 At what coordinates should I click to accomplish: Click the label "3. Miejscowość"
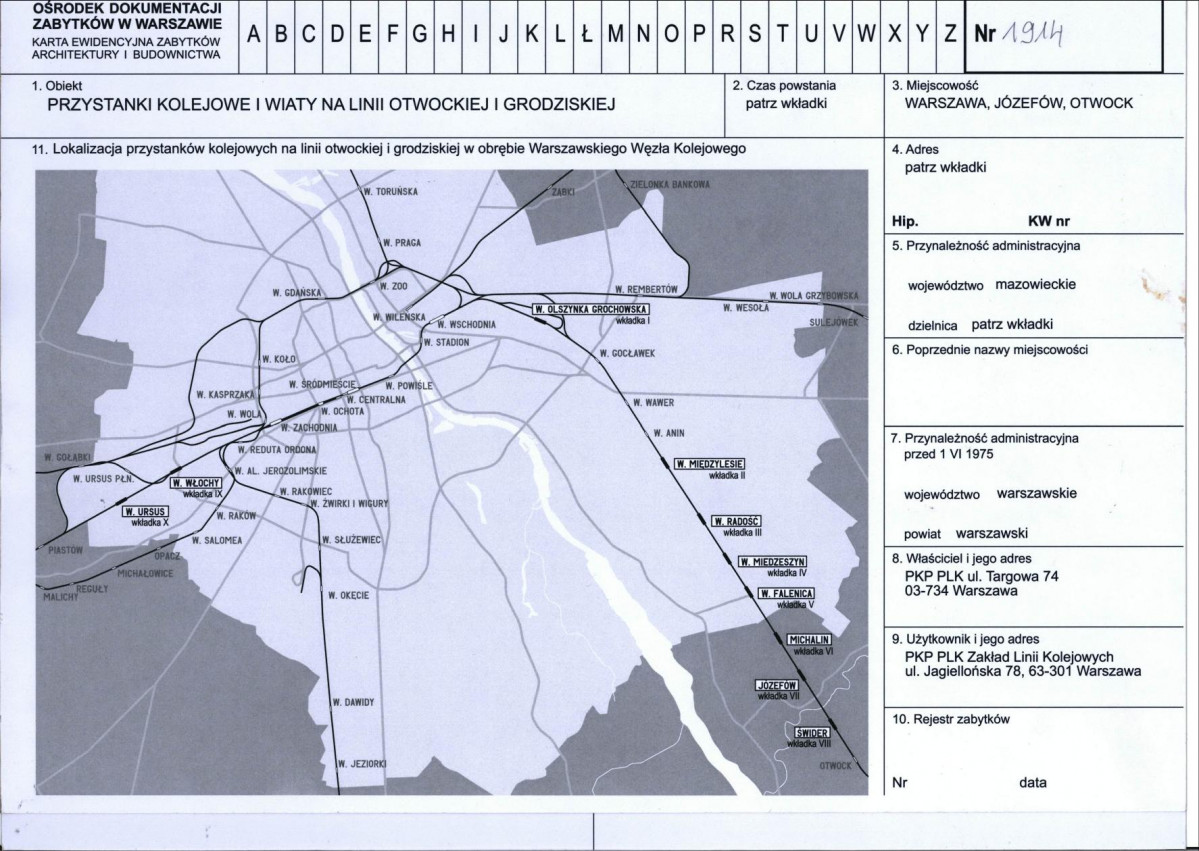(935, 86)
